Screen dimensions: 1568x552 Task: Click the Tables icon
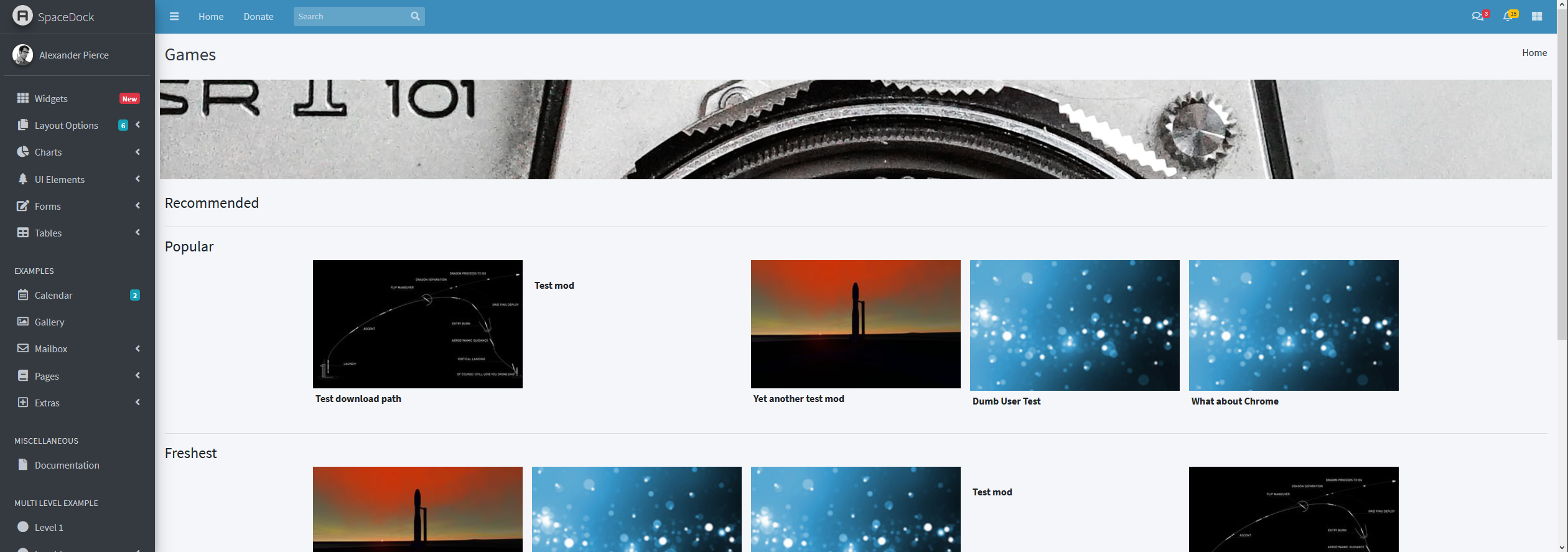(x=23, y=232)
